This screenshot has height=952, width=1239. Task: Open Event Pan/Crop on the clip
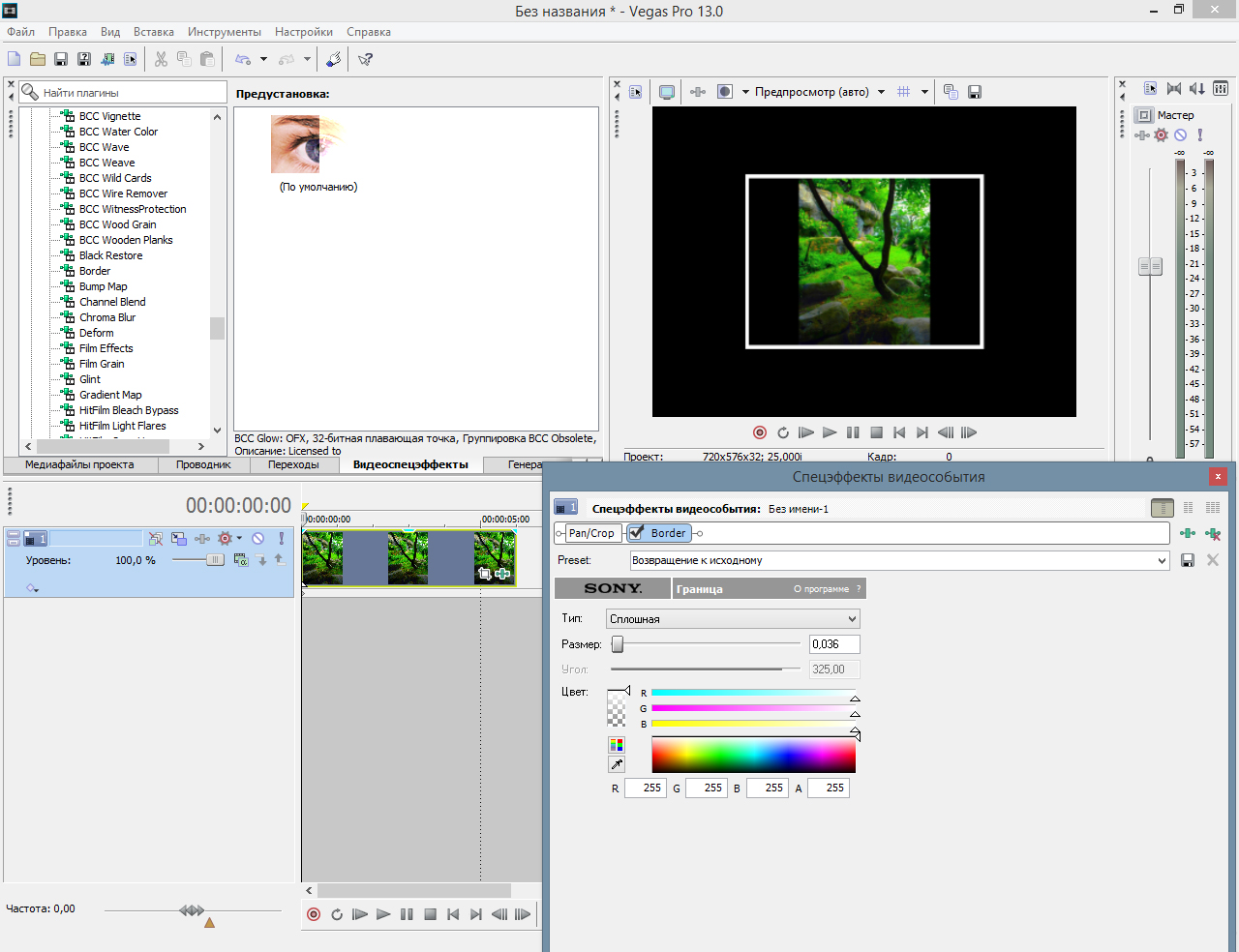[485, 574]
